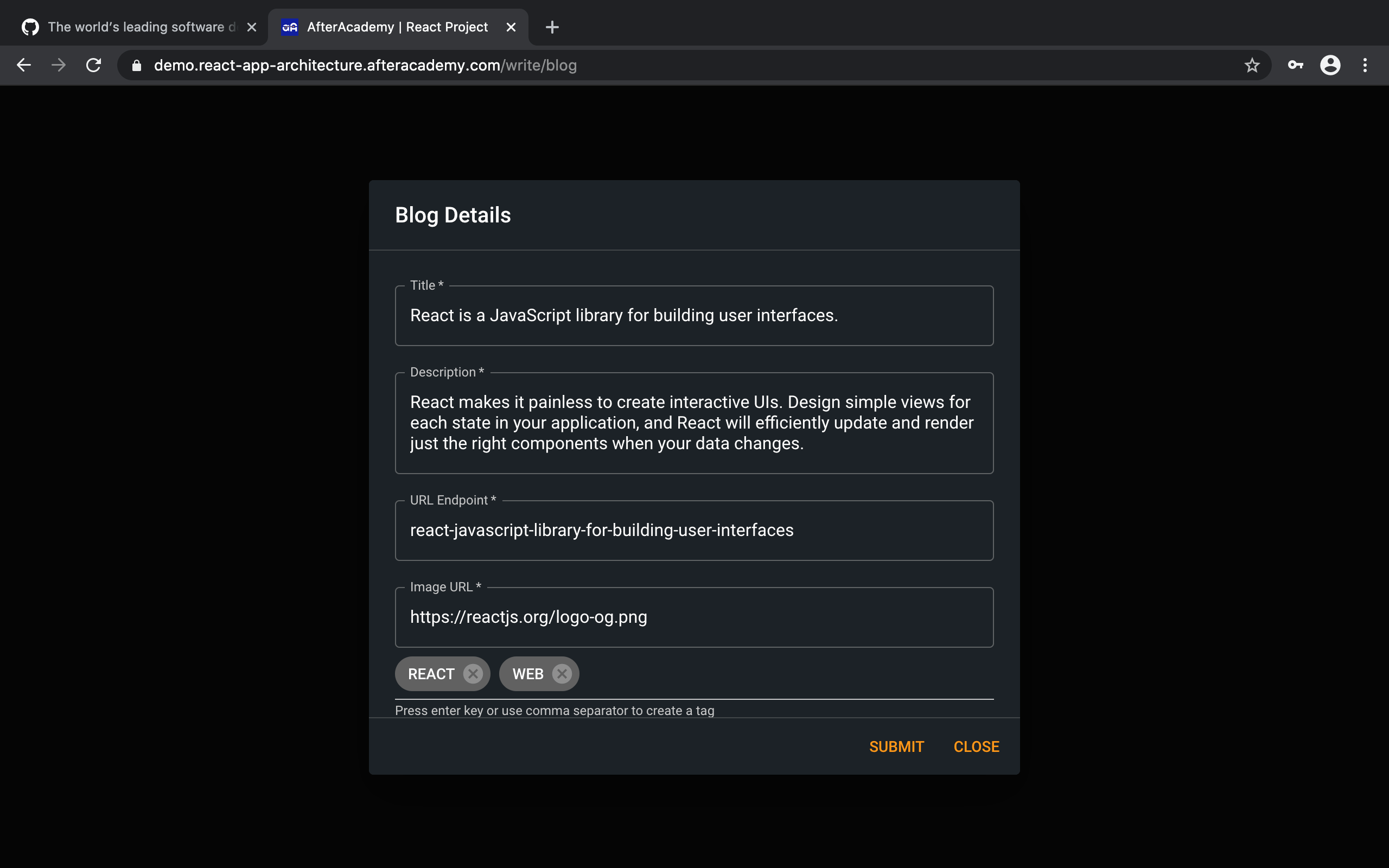The image size is (1389, 868).
Task: Click the forward navigation arrow
Action: click(x=59, y=66)
